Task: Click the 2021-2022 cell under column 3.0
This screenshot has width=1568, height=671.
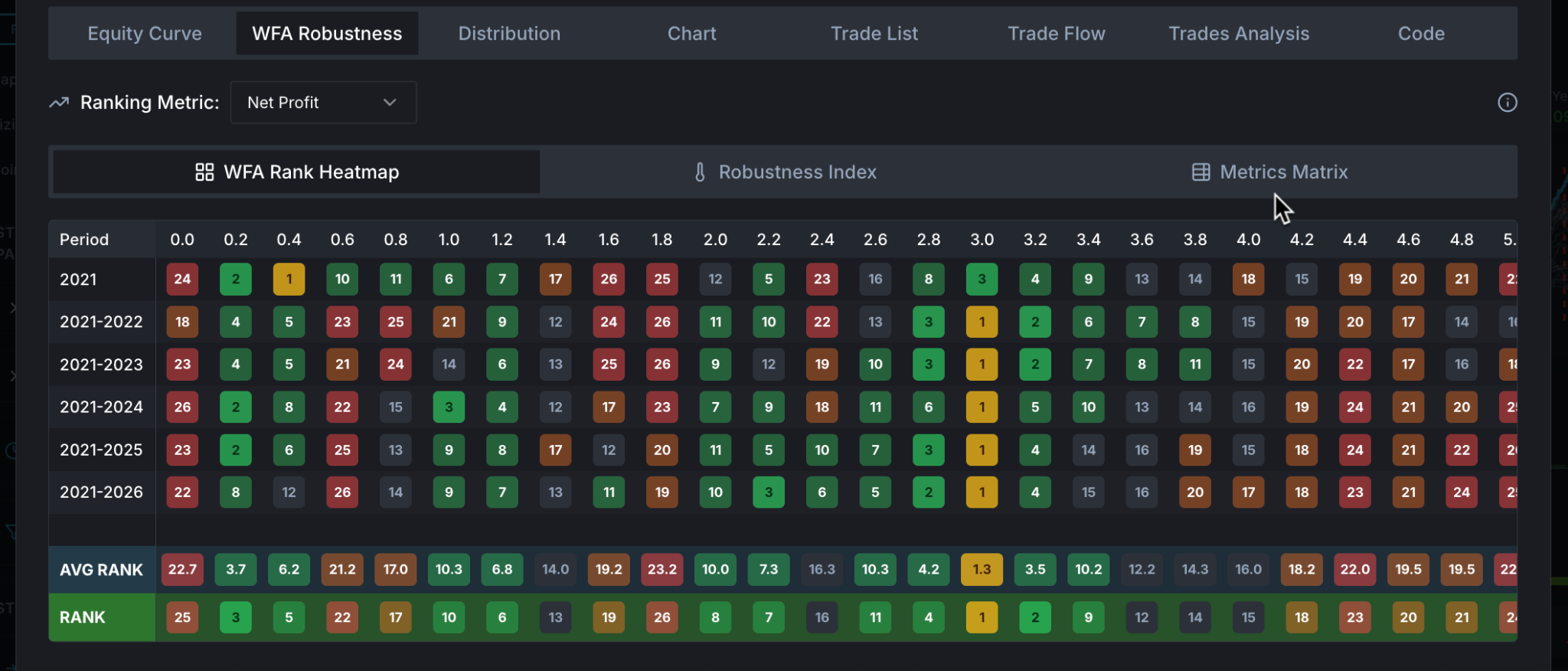Action: coord(982,322)
